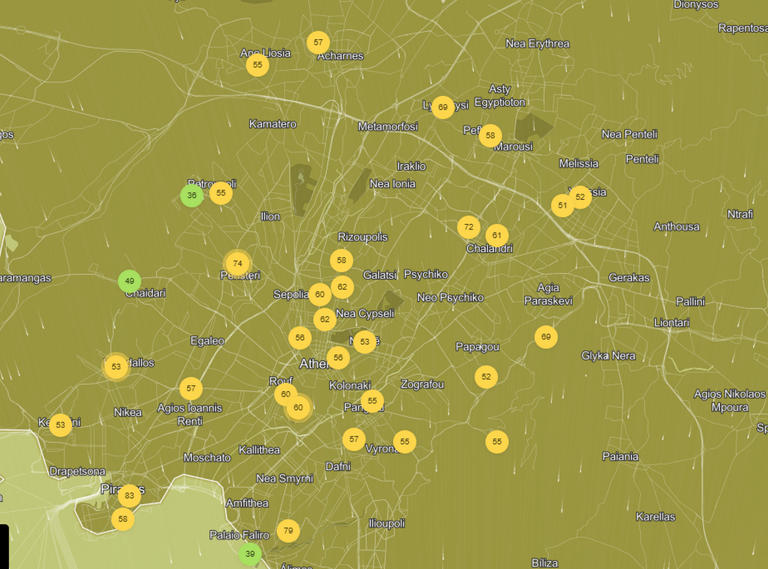Select the 55 marker right of Vyronas

pos(404,441)
